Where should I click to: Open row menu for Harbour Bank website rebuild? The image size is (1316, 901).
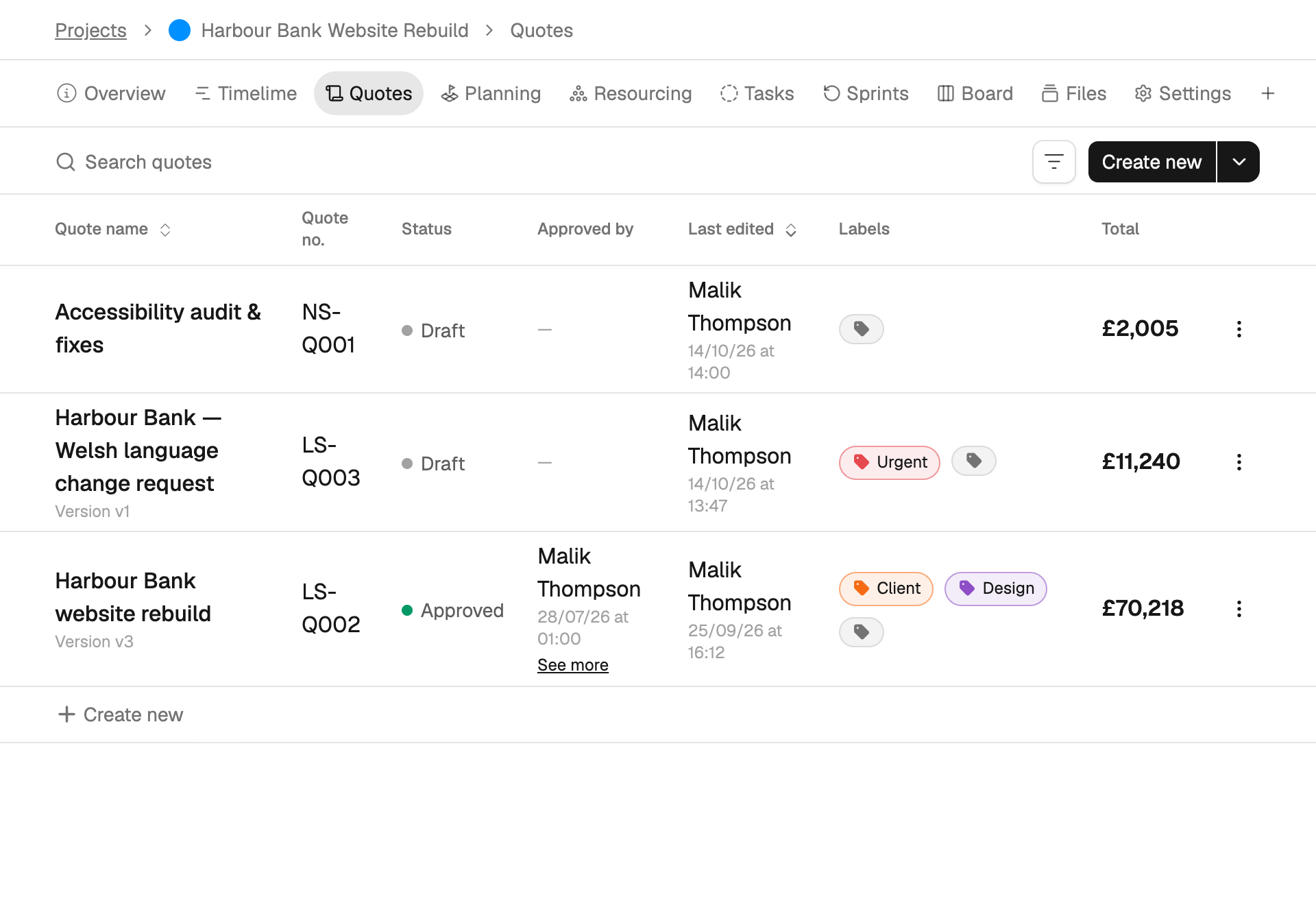[1239, 609]
